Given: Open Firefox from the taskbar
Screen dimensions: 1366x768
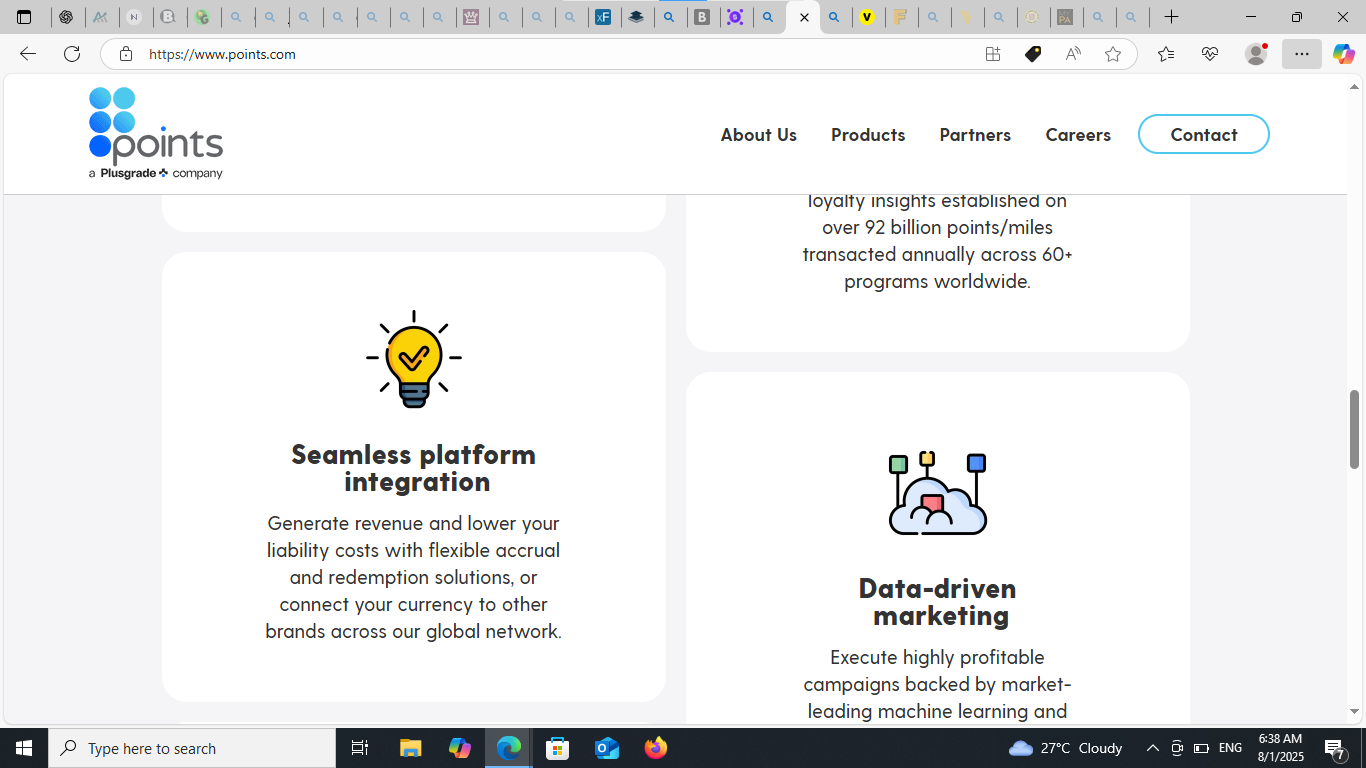Looking at the screenshot, I should (x=656, y=748).
